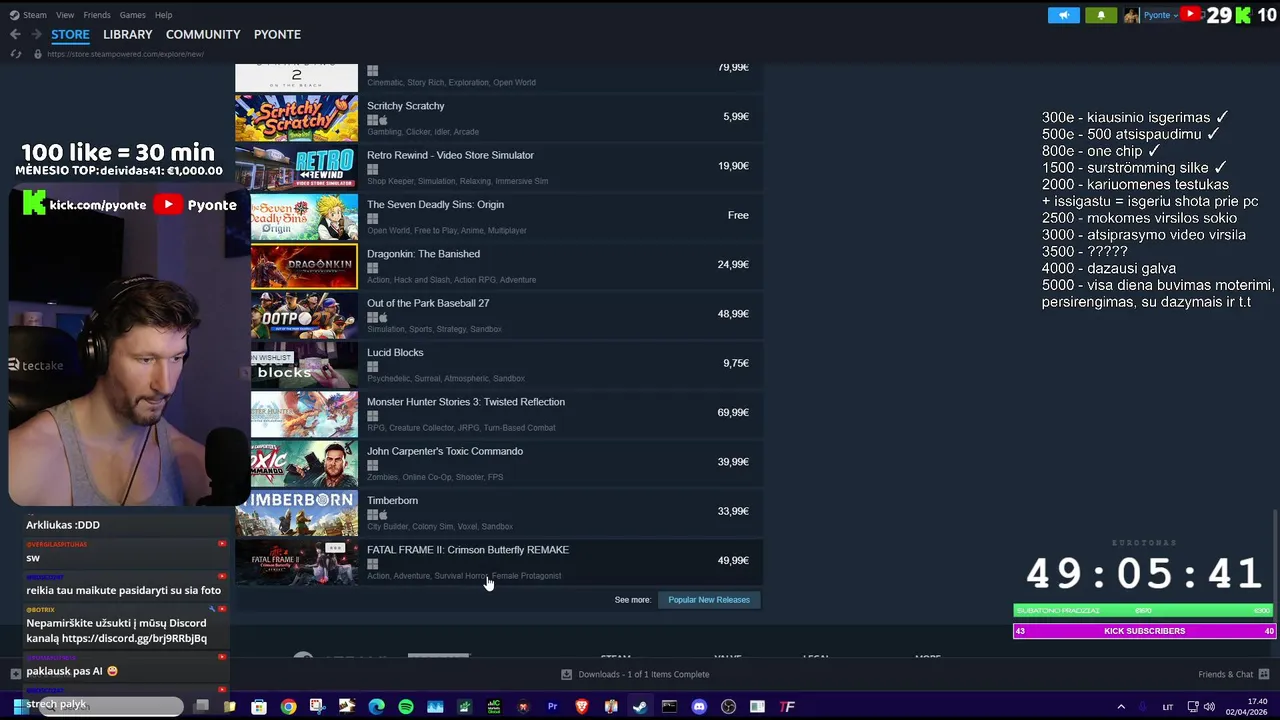Open the Lucid Blocks listing title
Screen dimensions: 1280x720
coord(395,352)
